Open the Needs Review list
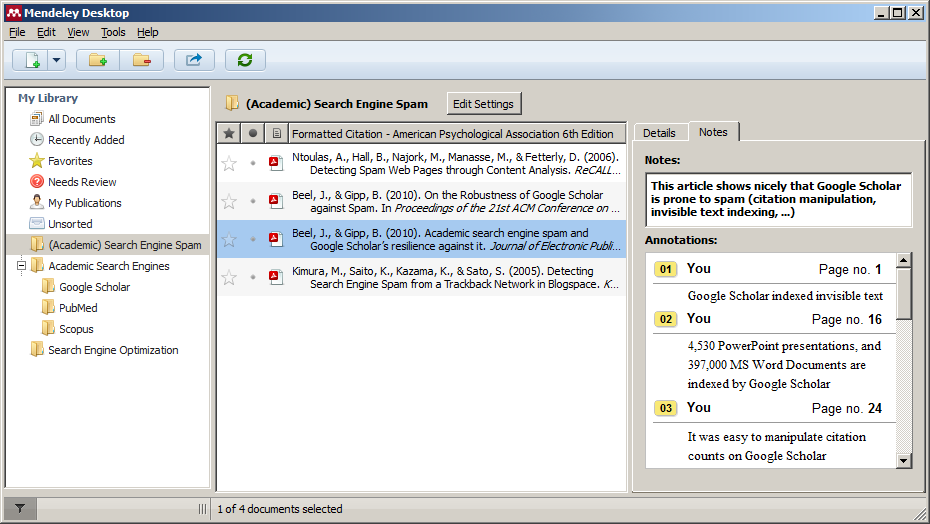The image size is (930, 524). [x=82, y=182]
